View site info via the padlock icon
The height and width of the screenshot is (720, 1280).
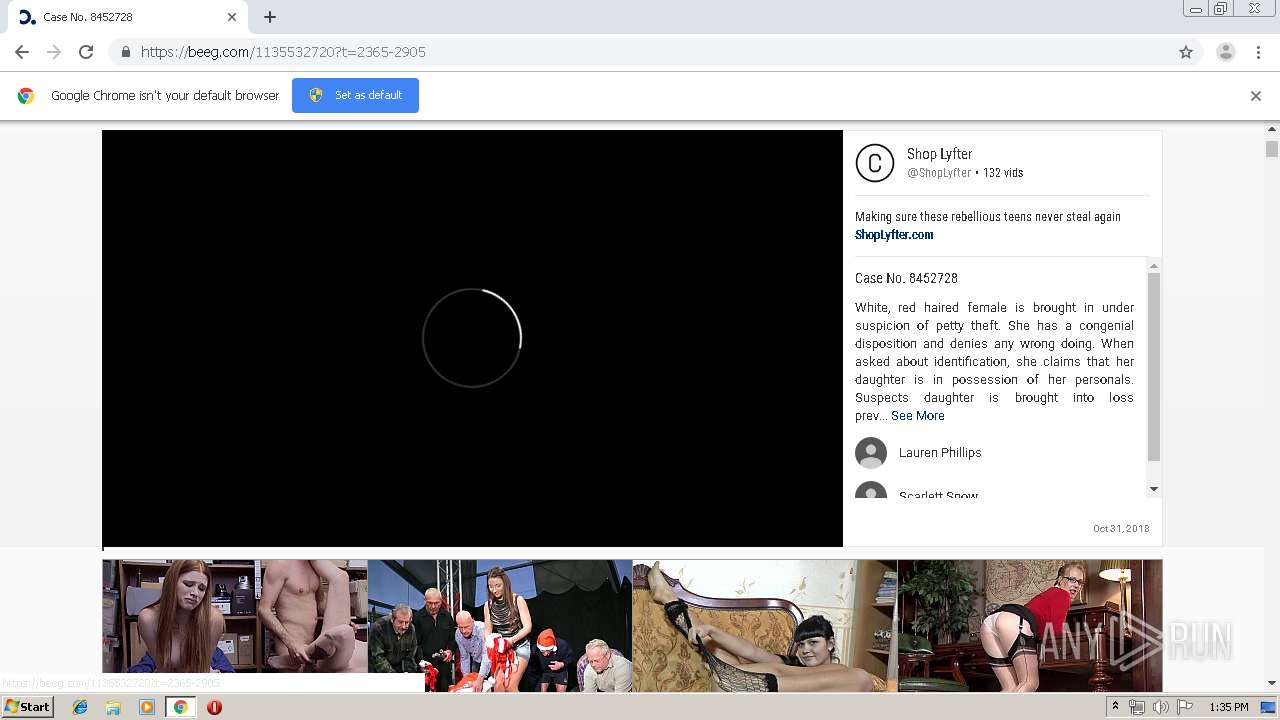tap(125, 52)
